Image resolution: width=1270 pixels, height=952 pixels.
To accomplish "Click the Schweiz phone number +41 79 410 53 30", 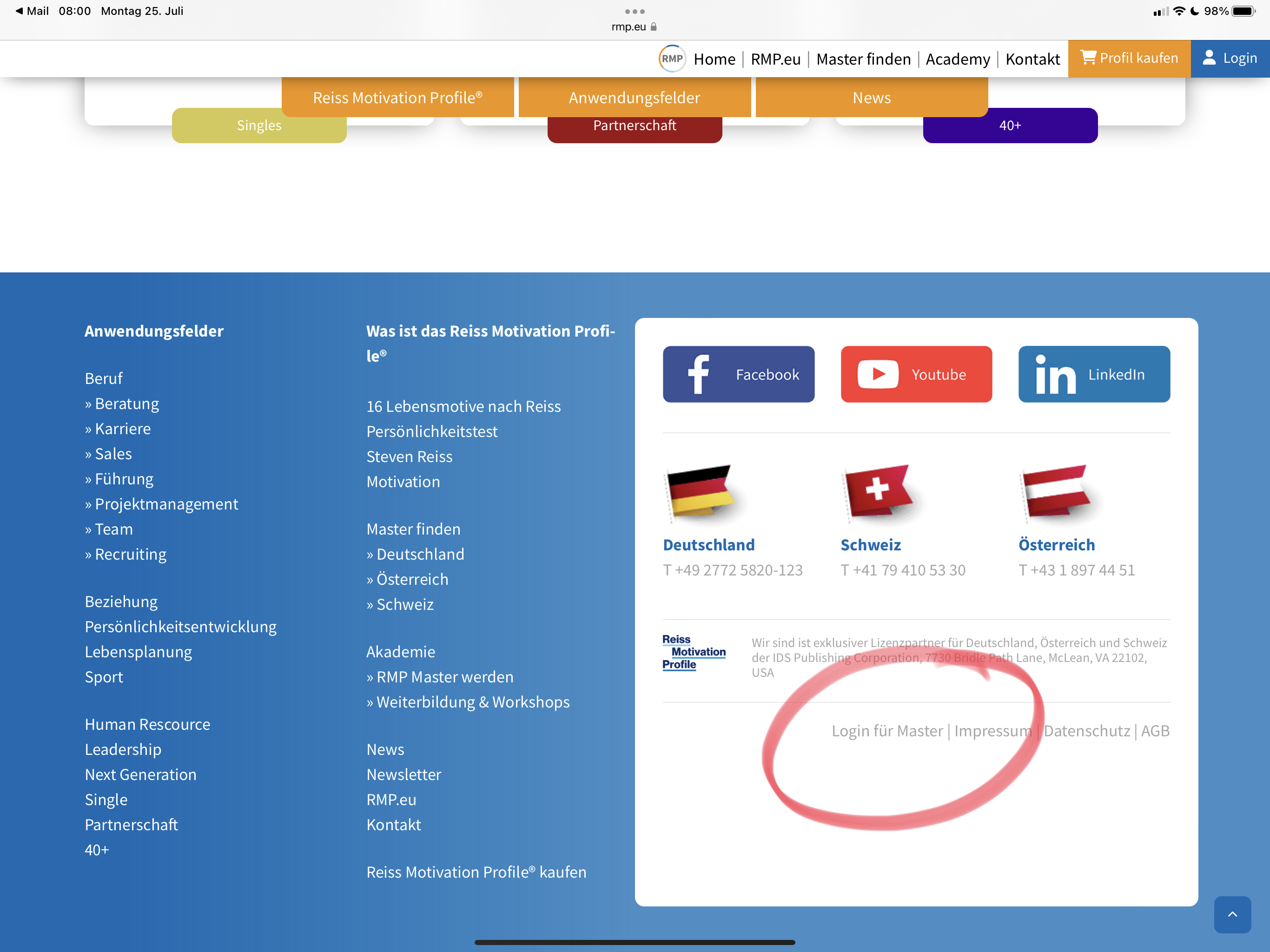I will pyautogui.click(x=903, y=570).
